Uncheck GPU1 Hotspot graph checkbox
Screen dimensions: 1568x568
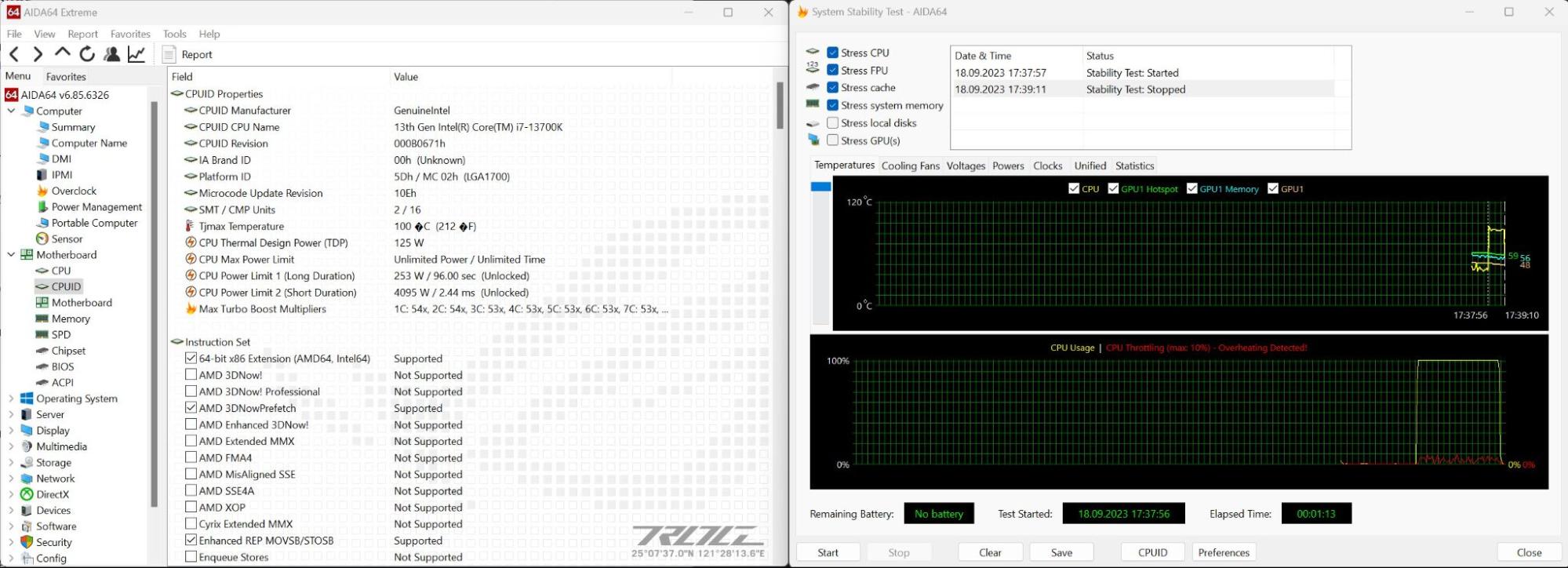coord(1113,188)
